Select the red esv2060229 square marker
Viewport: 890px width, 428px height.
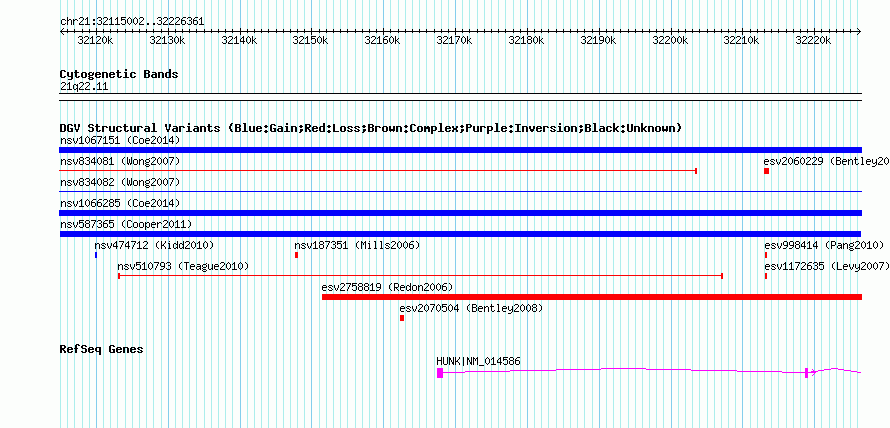(x=766, y=171)
